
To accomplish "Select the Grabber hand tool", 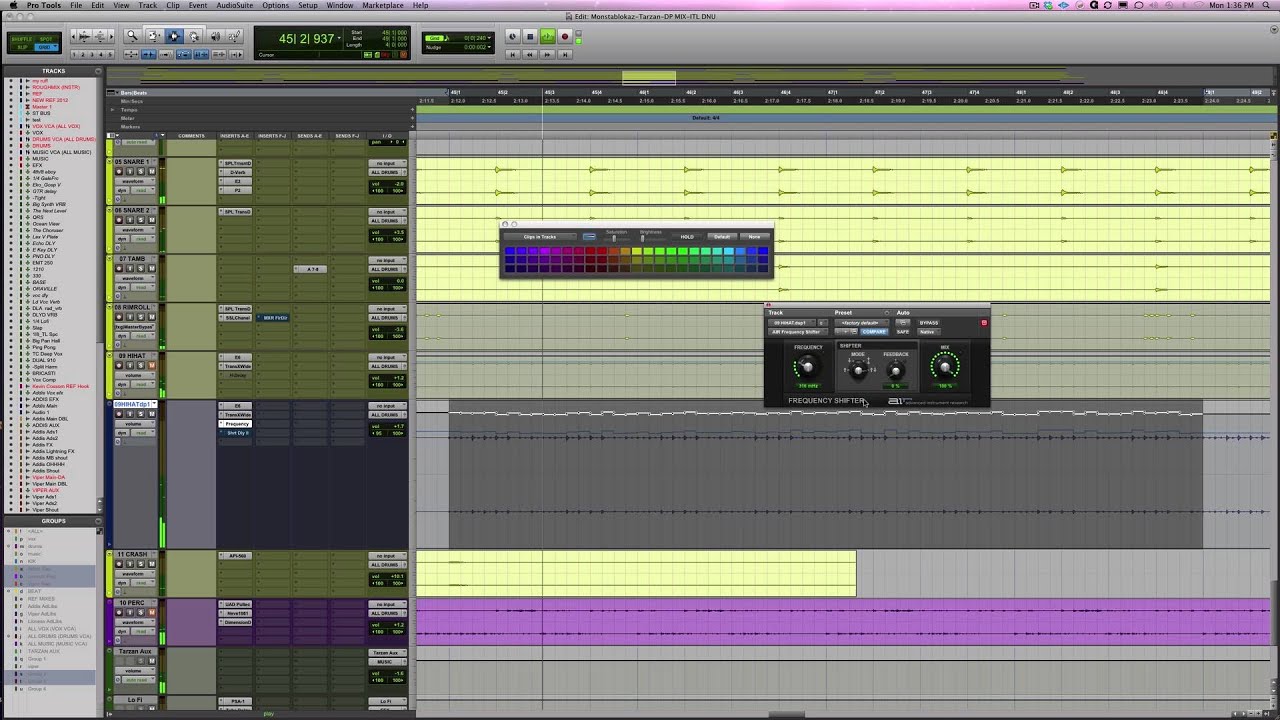I will point(194,36).
